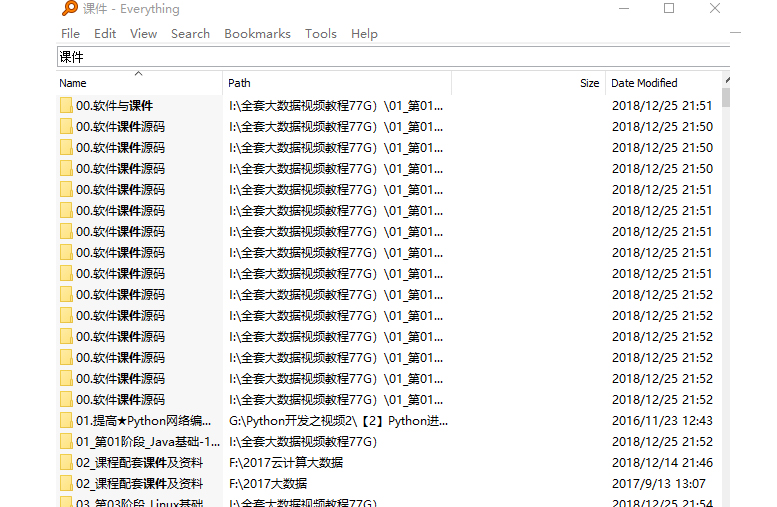Click folder icon of the F:\2017大数据 result

click(66, 483)
